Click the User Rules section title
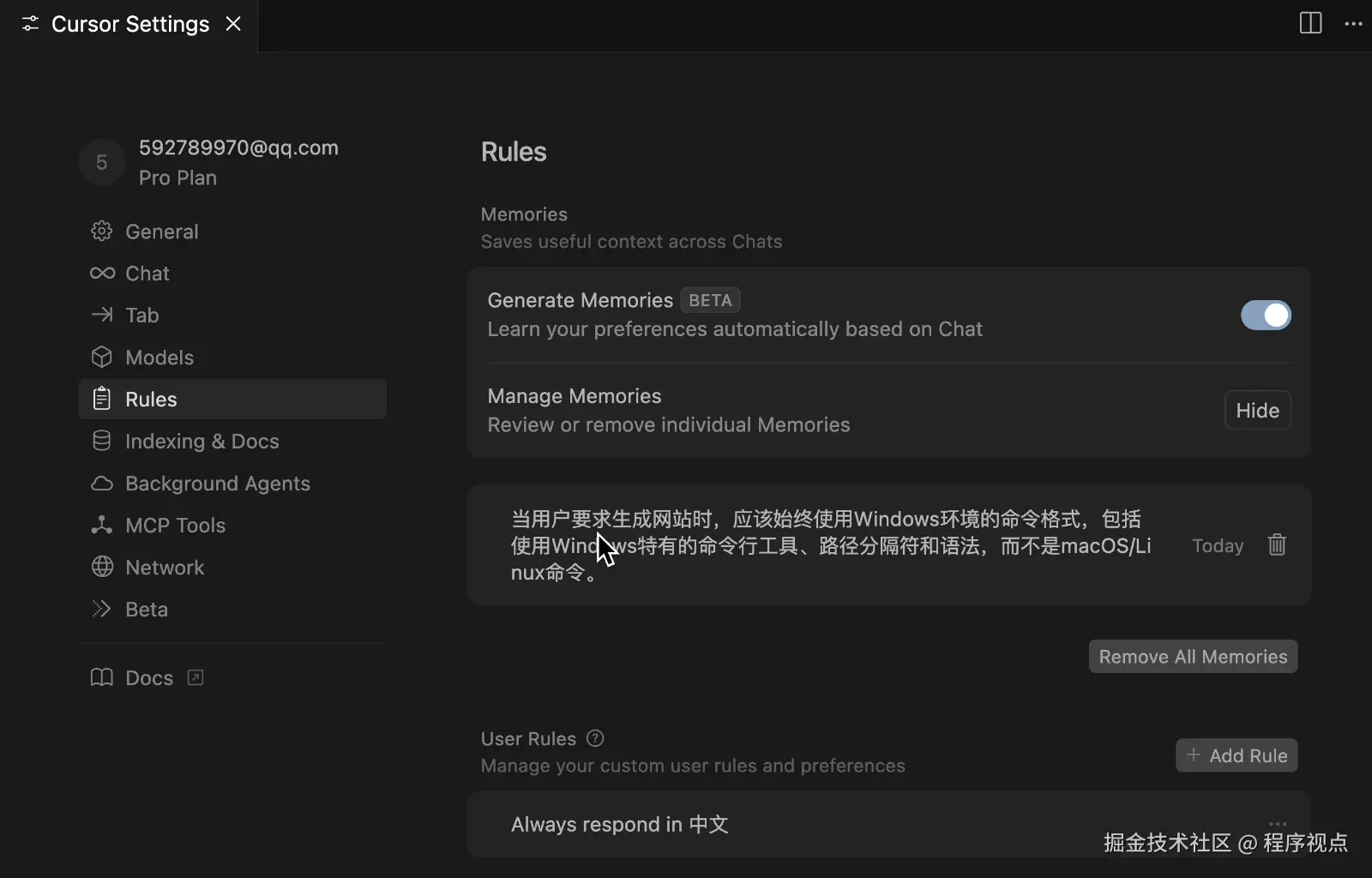 [x=528, y=739]
